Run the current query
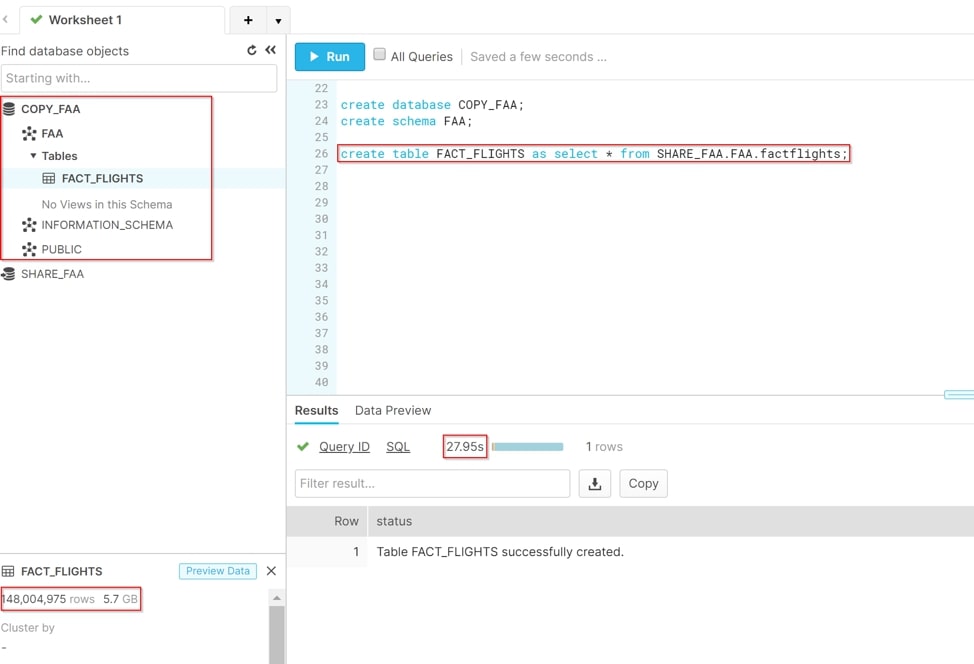The height and width of the screenshot is (664, 974). click(x=330, y=57)
